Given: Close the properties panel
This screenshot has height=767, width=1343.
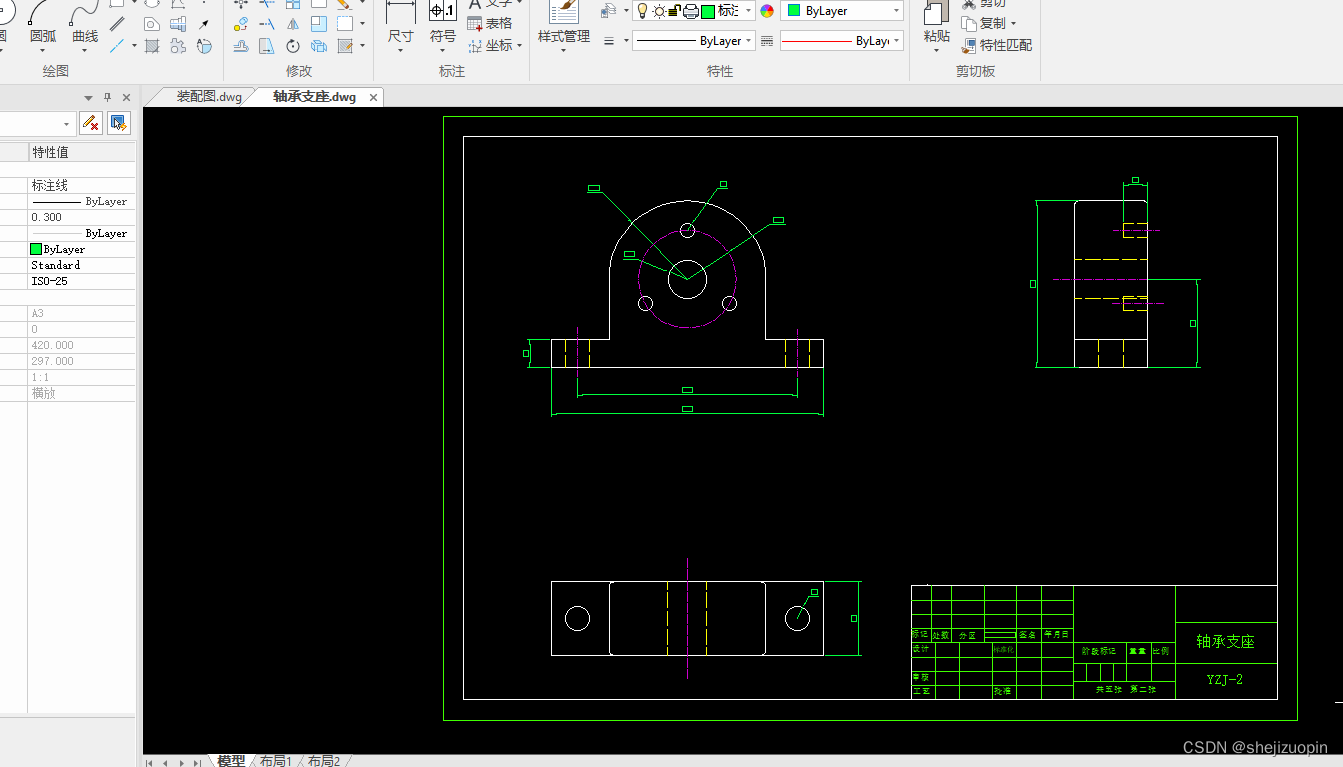Looking at the screenshot, I should (126, 97).
